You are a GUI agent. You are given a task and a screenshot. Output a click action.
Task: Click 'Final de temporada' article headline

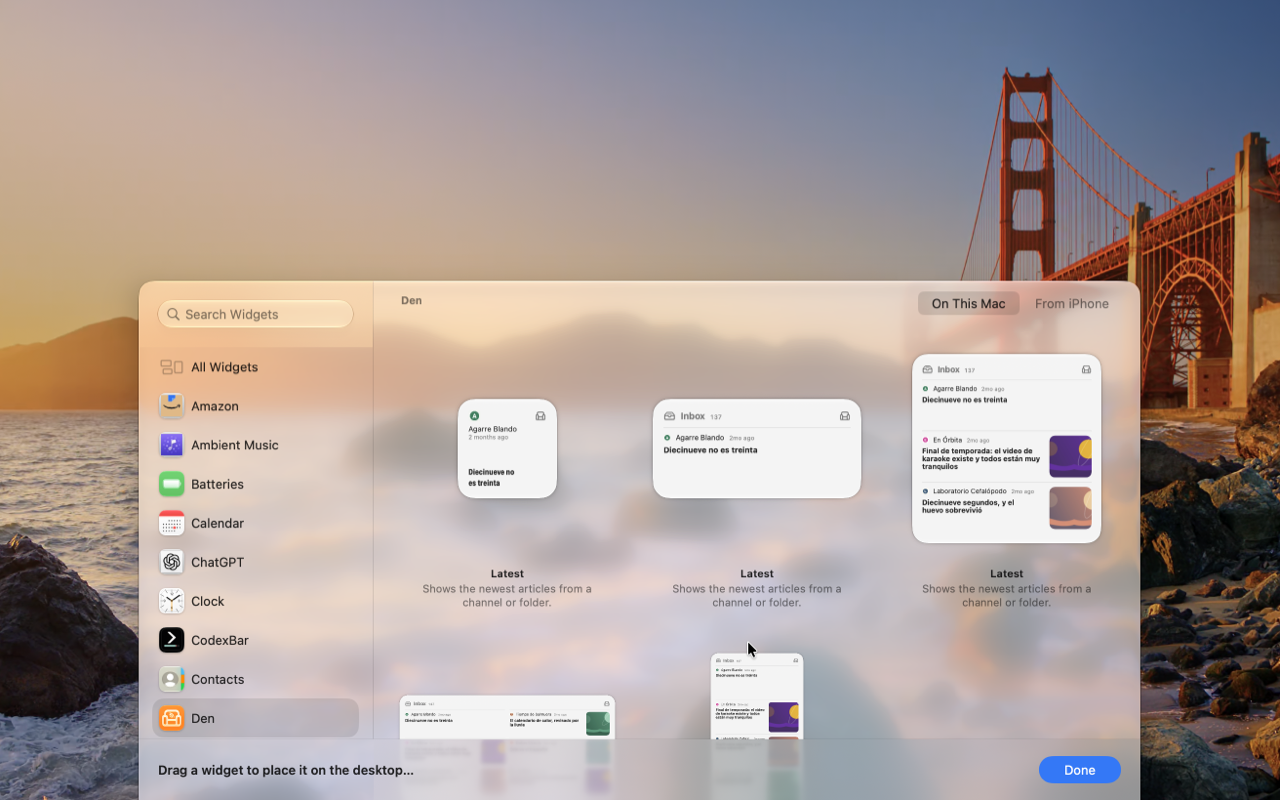[981, 458]
